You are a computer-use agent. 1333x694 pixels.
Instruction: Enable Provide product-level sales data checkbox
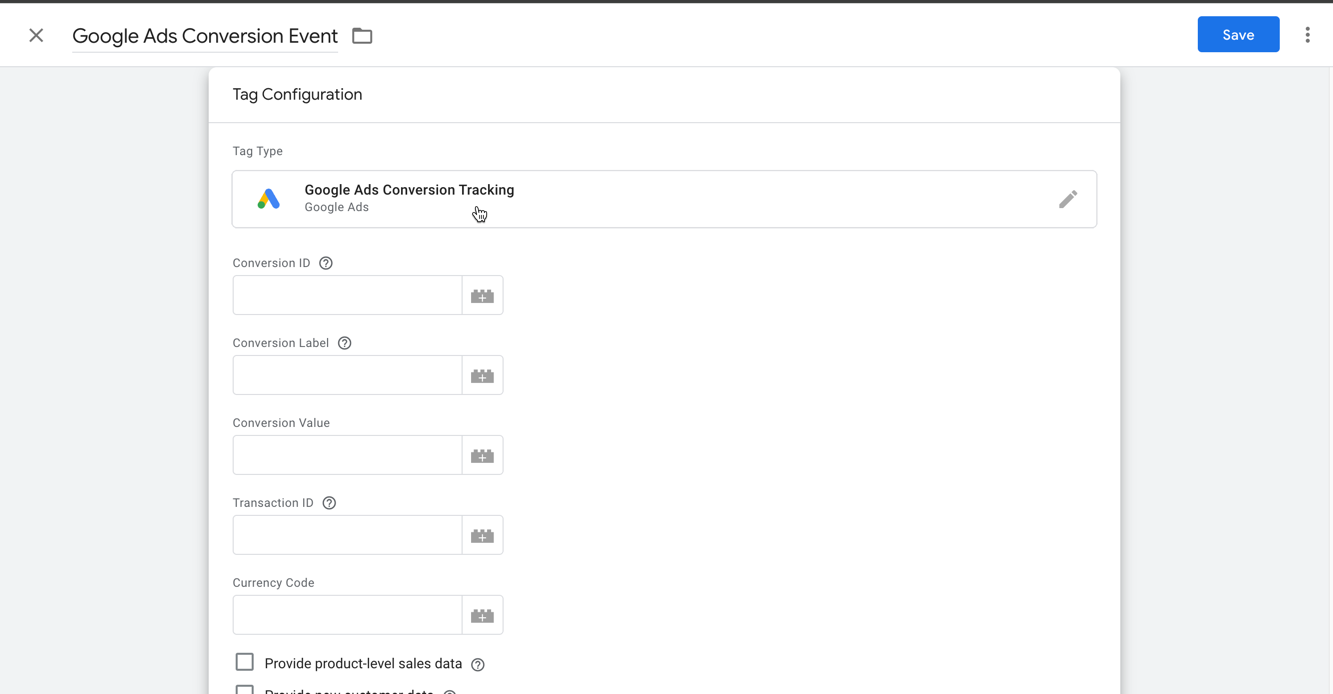coord(245,662)
